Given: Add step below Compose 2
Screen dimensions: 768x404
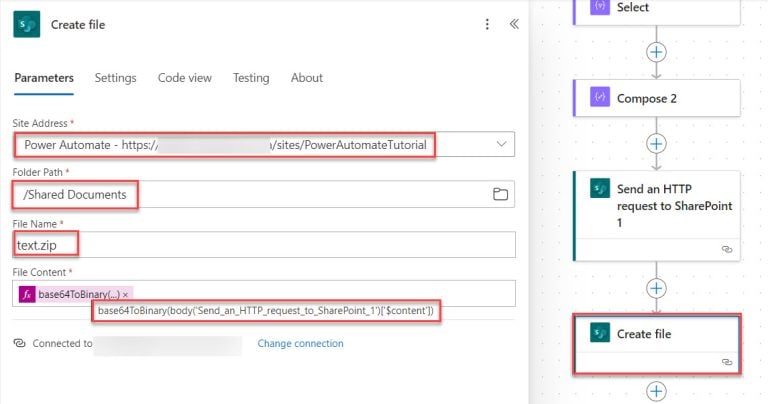Looking at the screenshot, I should 656,143.
